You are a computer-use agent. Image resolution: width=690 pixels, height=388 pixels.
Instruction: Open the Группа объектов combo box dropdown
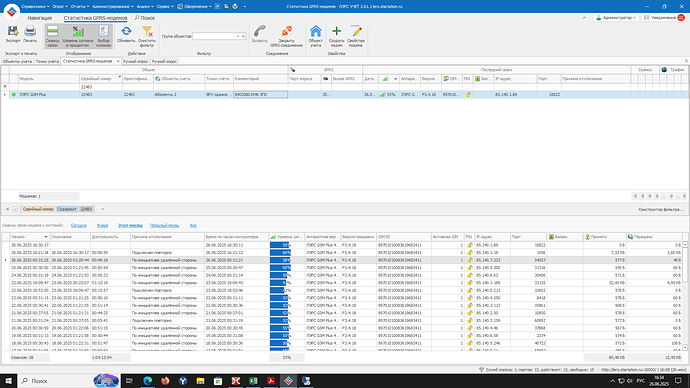coord(238,36)
